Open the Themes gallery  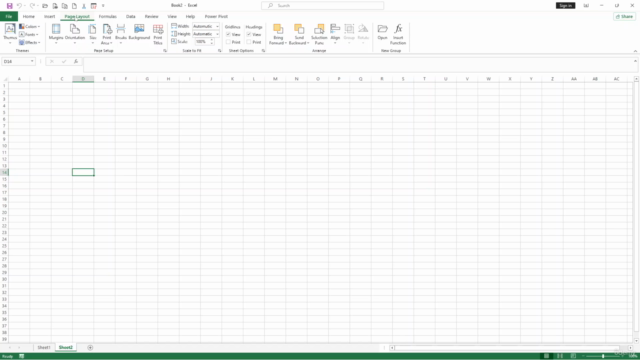pos(10,34)
